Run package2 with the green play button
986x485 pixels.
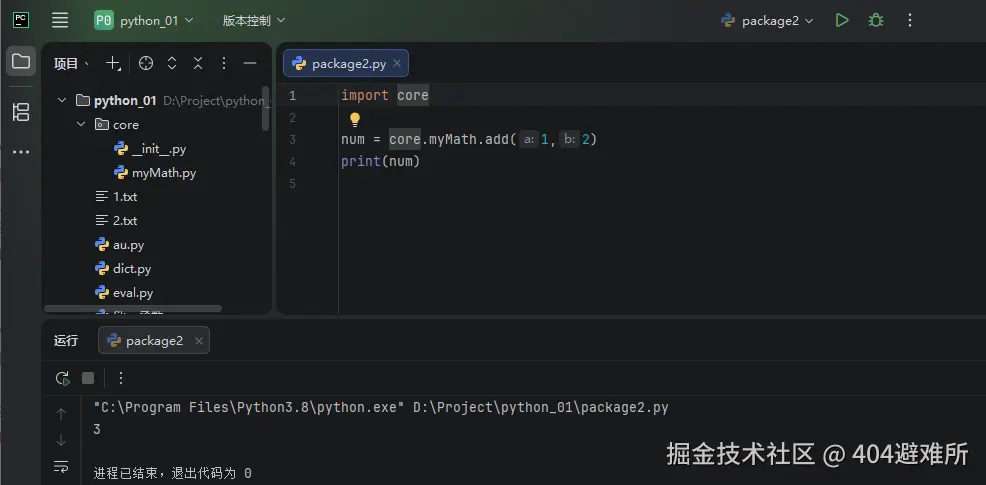coord(842,20)
